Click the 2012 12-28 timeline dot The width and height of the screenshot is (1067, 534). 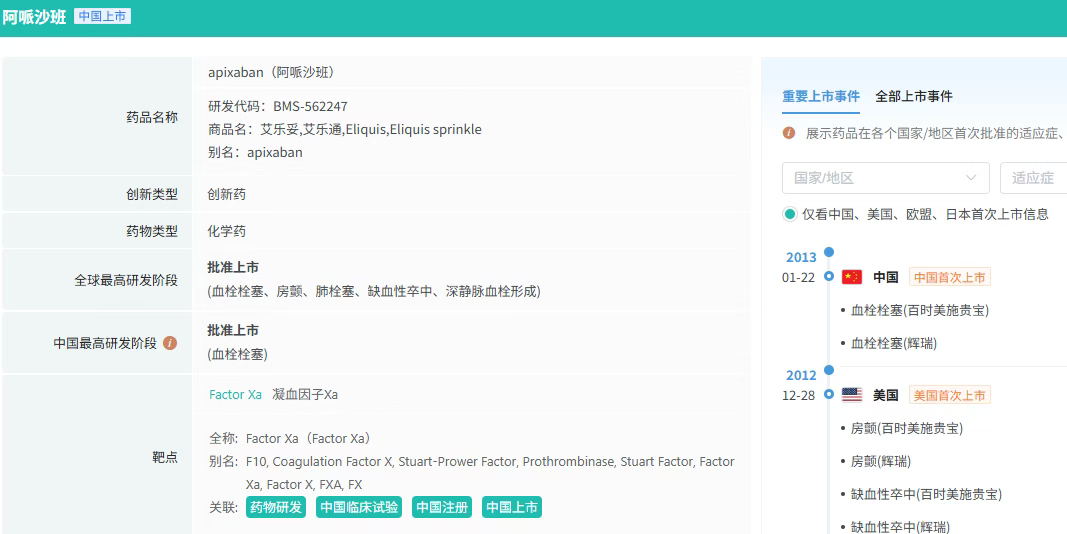[x=829, y=394]
